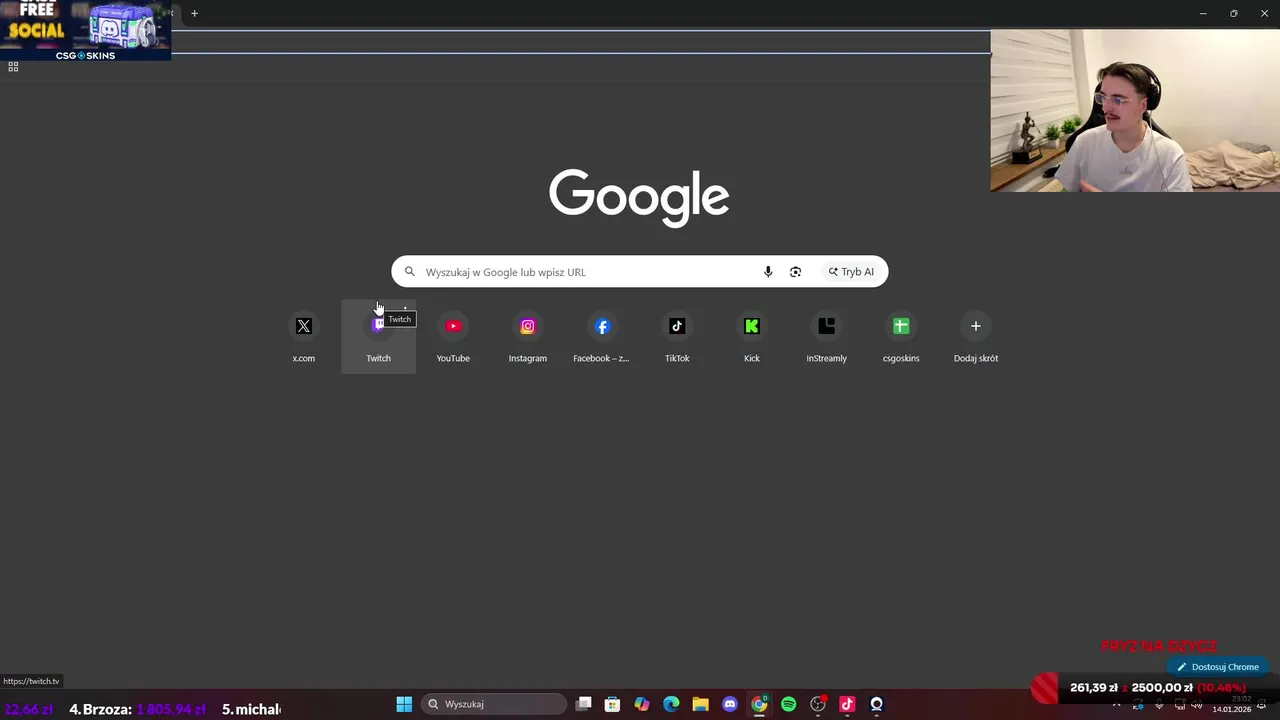
Task: Click the Google logo
Action: tap(639, 197)
